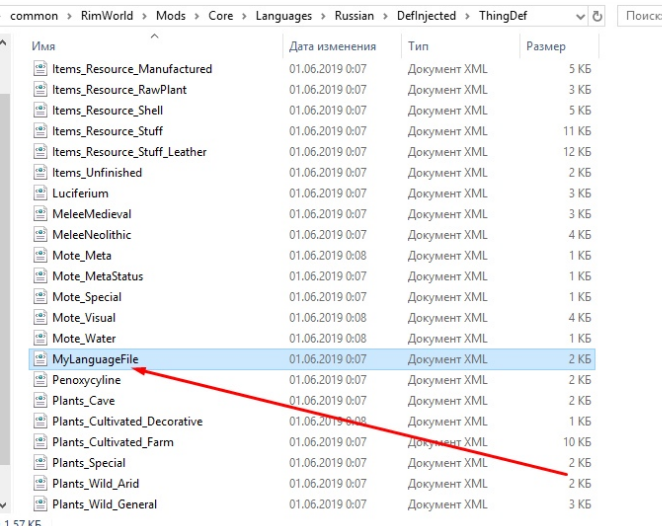662x526 pixels.
Task: Click the scroll up arrow of sidebar scrollbar
Action: 3,43
